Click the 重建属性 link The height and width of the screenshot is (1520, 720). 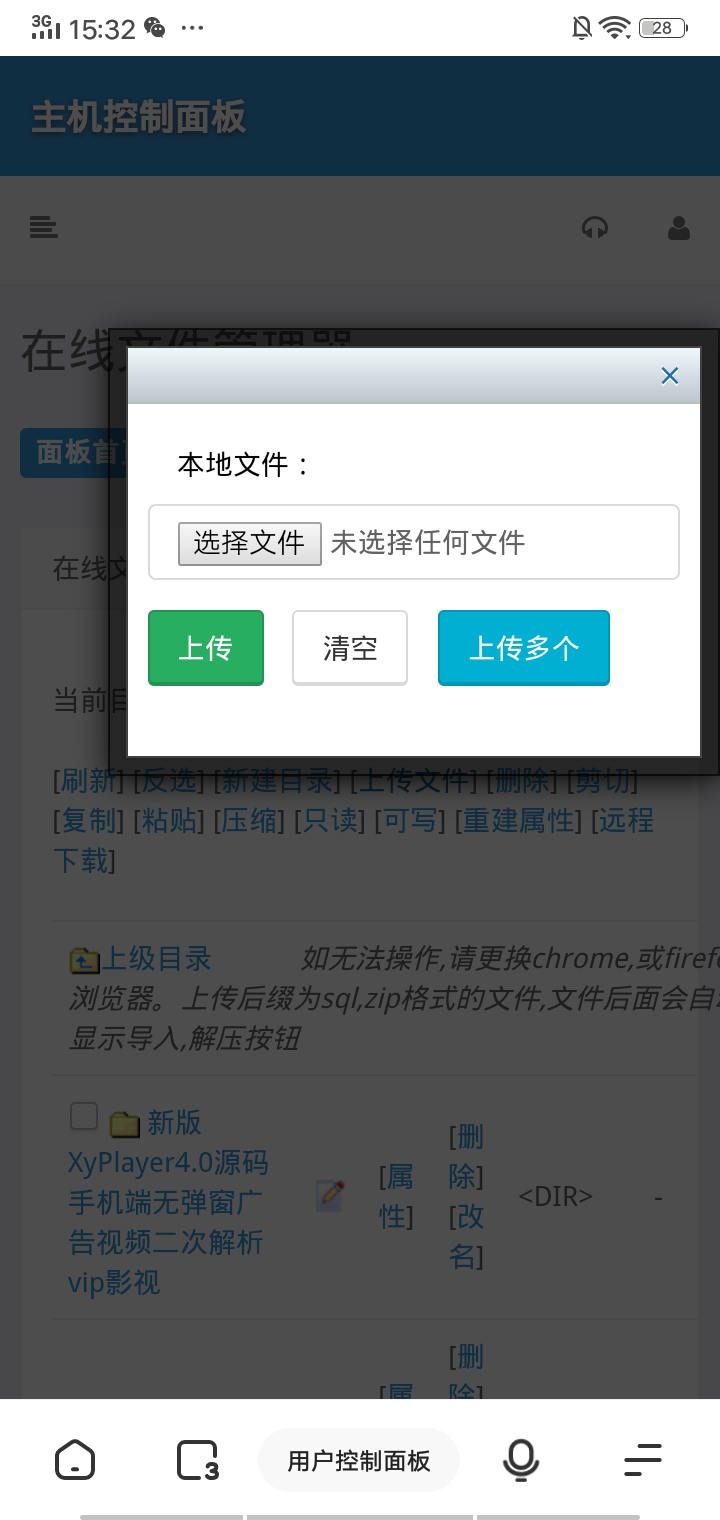(520, 820)
